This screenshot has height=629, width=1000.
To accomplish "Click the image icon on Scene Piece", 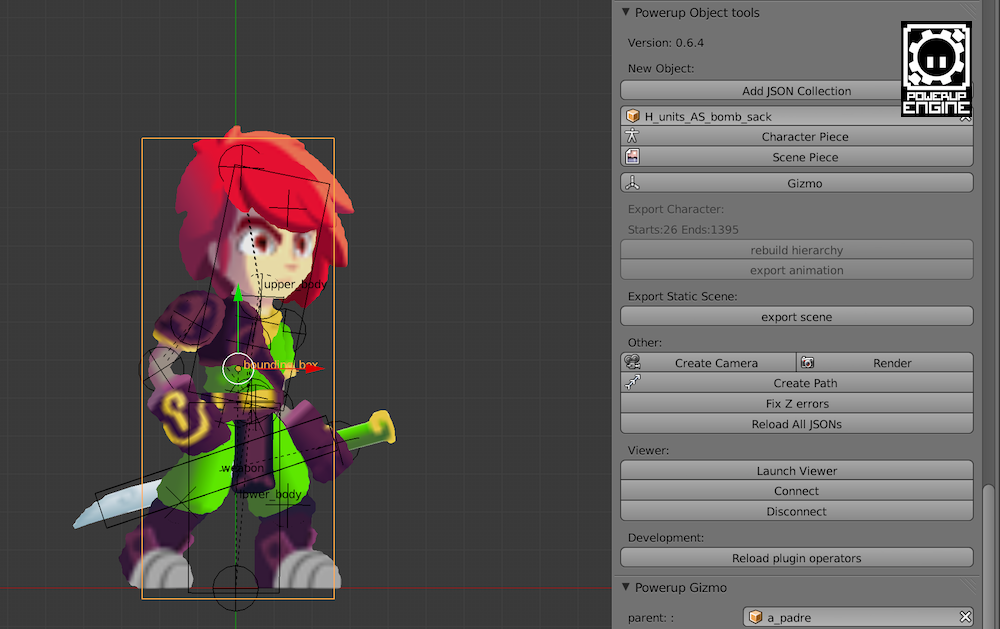I will pyautogui.click(x=632, y=156).
